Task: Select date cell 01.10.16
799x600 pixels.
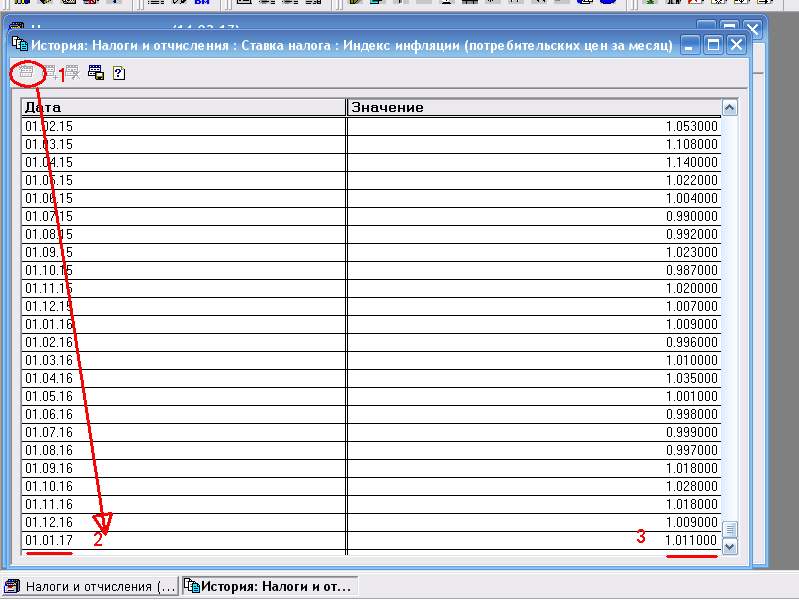Action: pyautogui.click(x=183, y=486)
